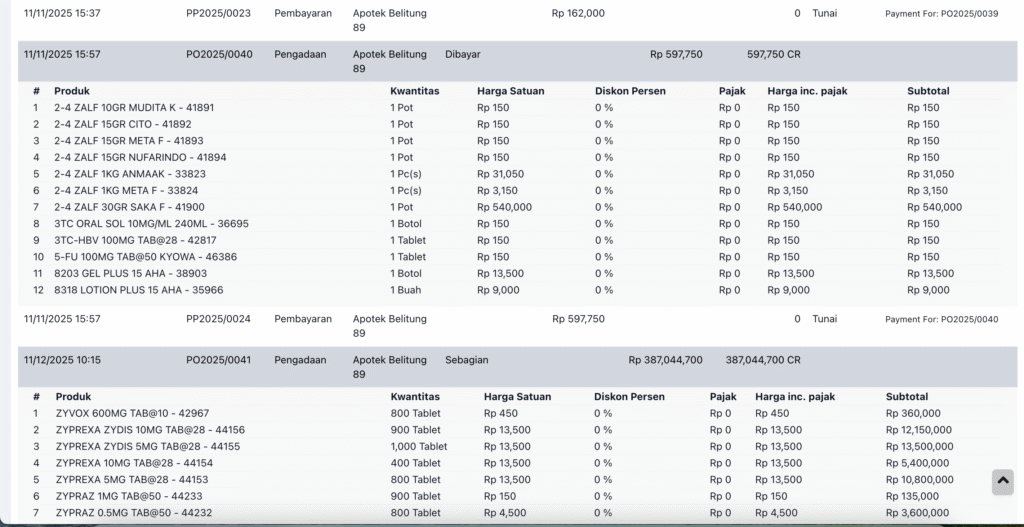Select 3TC ORAL SOL 10MG/ML 240ML row
The width and height of the screenshot is (1024, 527).
151,224
